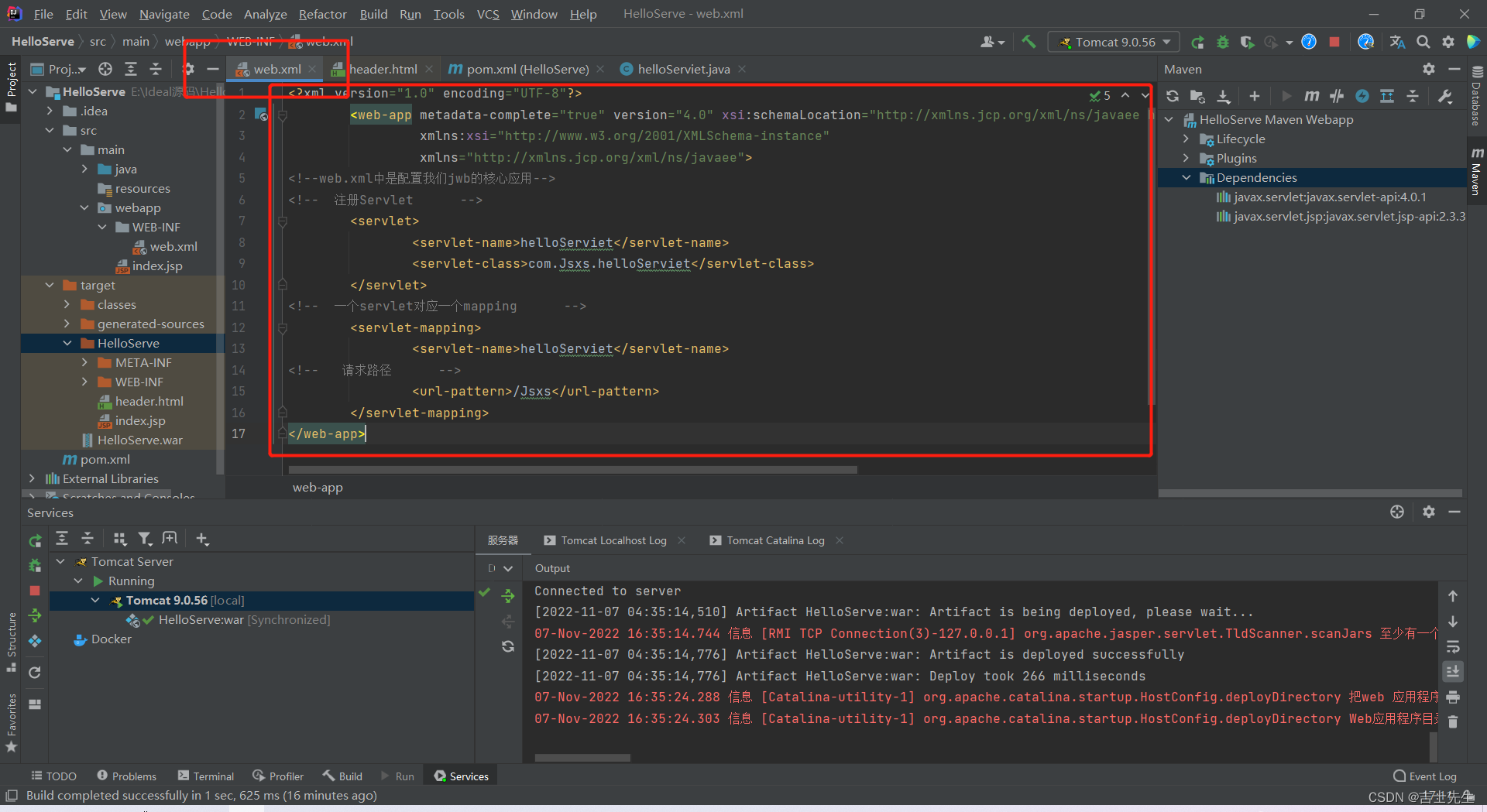Open the Event Log
Viewport: 1487px width, 812px height.
[x=1425, y=776]
